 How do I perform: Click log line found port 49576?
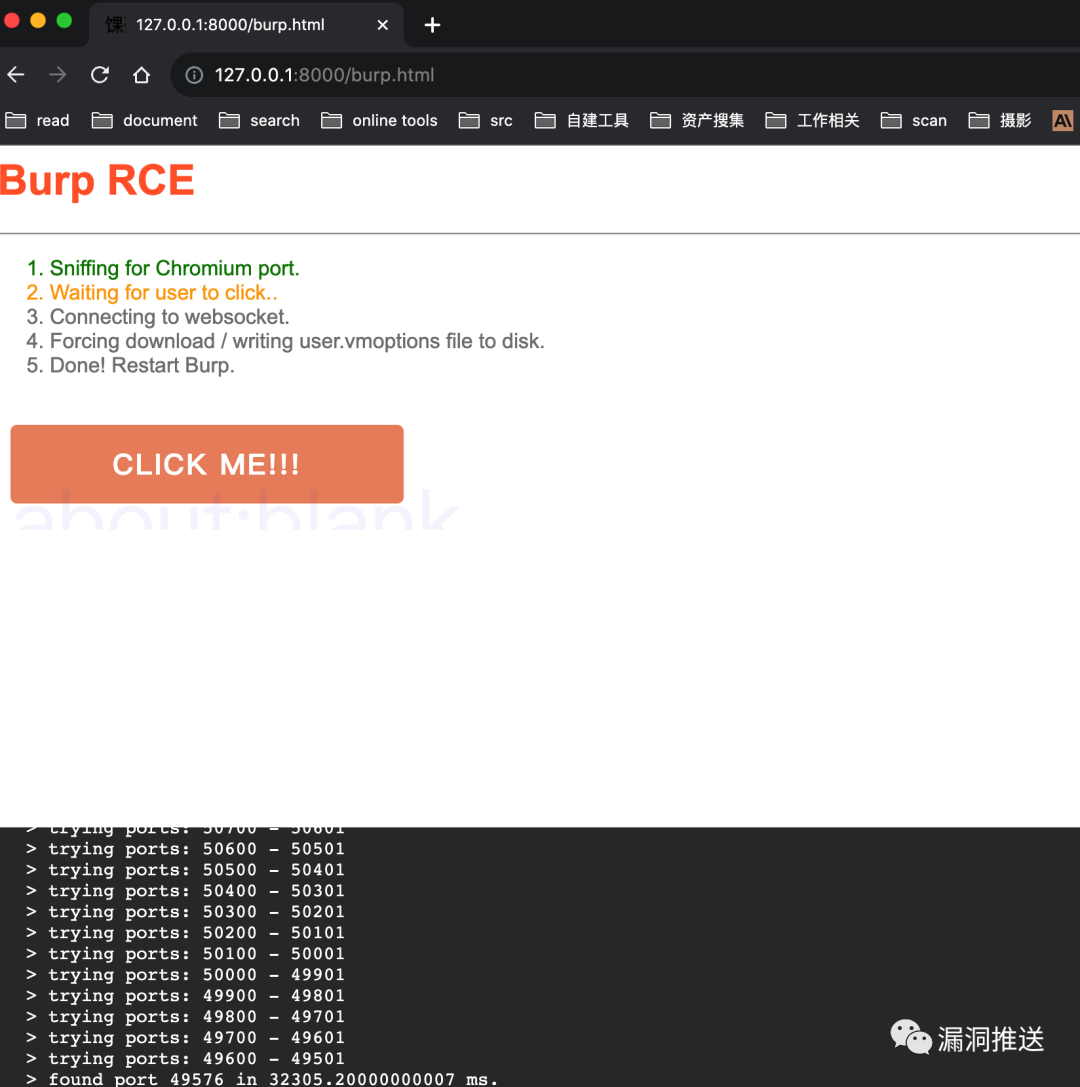pyautogui.click(x=262, y=1079)
